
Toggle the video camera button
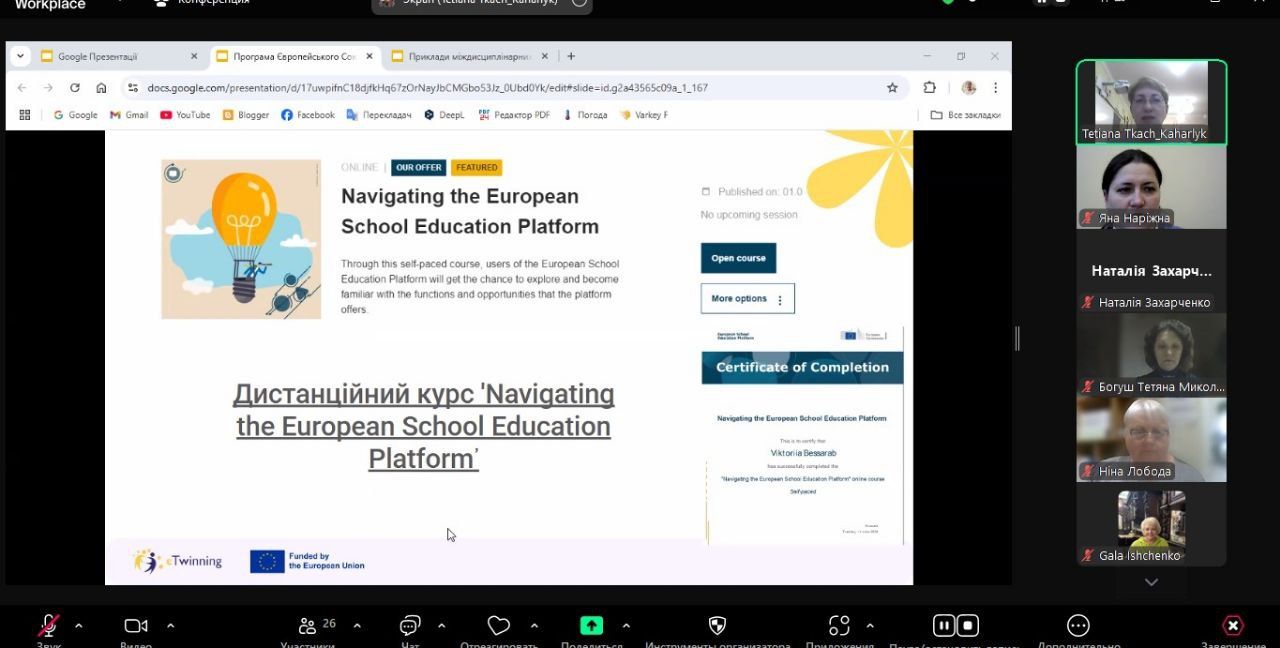coord(135,626)
